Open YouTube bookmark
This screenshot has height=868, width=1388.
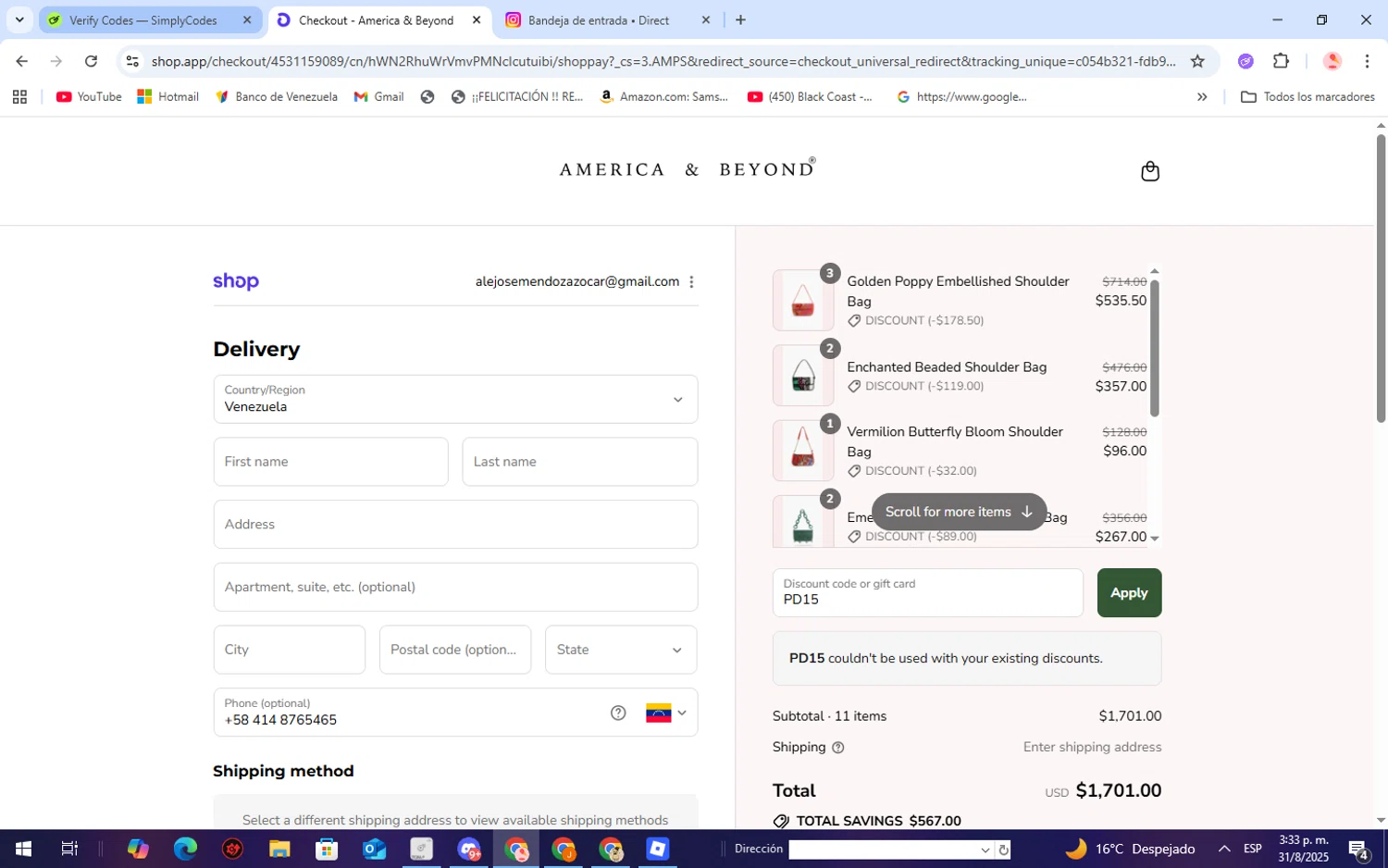pos(89,96)
